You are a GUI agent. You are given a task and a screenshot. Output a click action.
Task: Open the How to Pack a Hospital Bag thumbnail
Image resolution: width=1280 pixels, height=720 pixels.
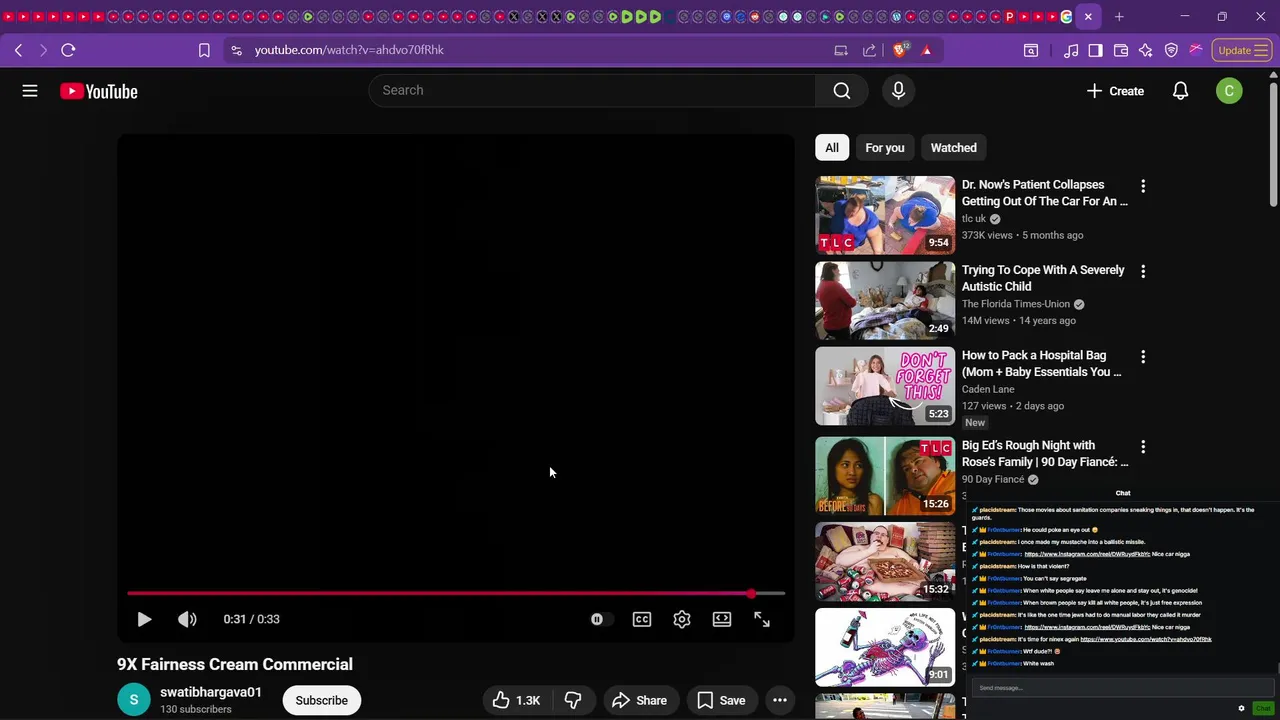click(x=885, y=386)
